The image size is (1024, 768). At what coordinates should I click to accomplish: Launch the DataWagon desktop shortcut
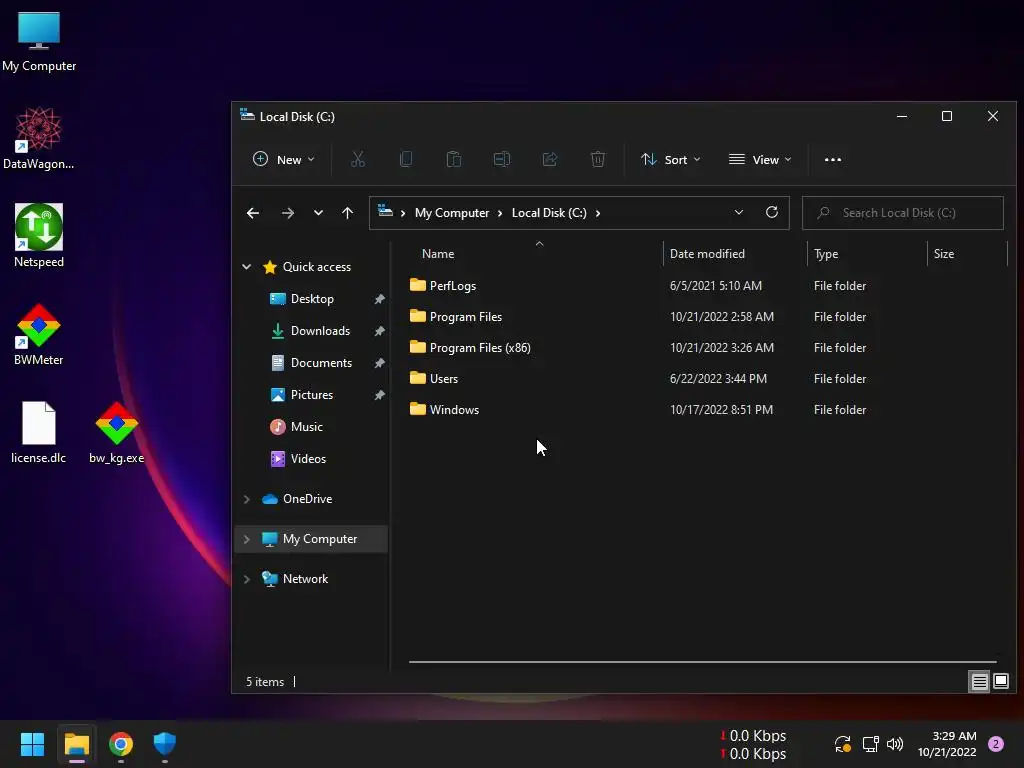coord(39,138)
